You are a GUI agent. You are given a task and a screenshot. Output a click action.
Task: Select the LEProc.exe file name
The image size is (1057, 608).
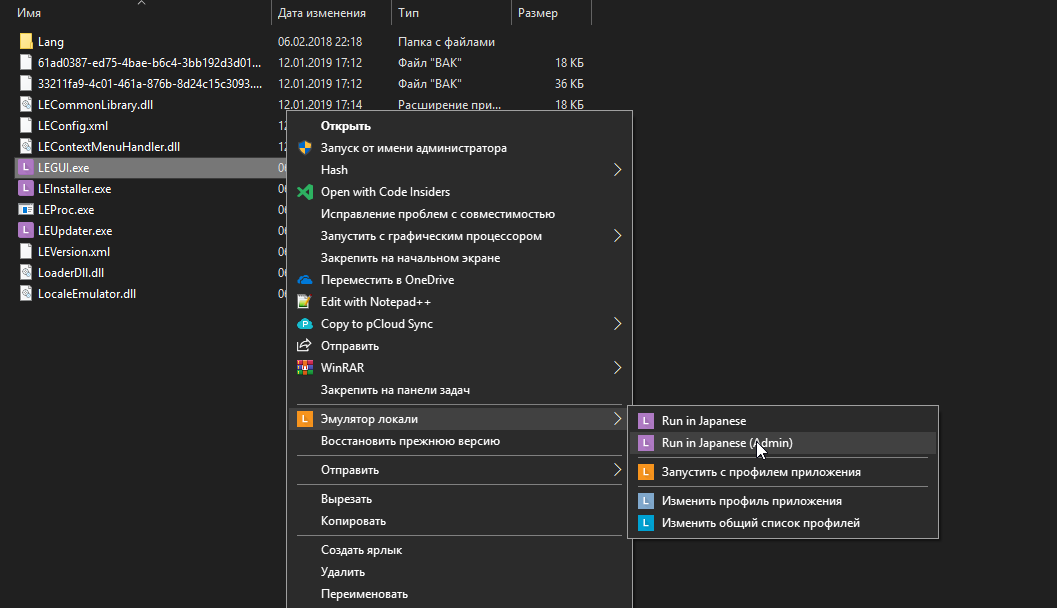[66, 210]
